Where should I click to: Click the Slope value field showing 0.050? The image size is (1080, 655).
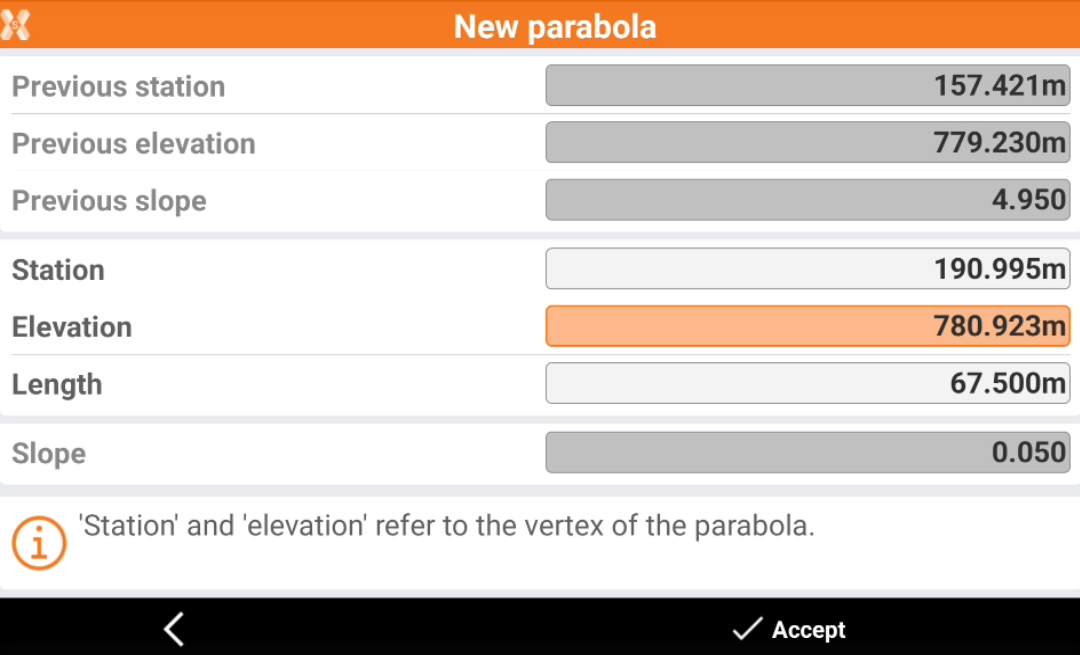[x=807, y=453]
